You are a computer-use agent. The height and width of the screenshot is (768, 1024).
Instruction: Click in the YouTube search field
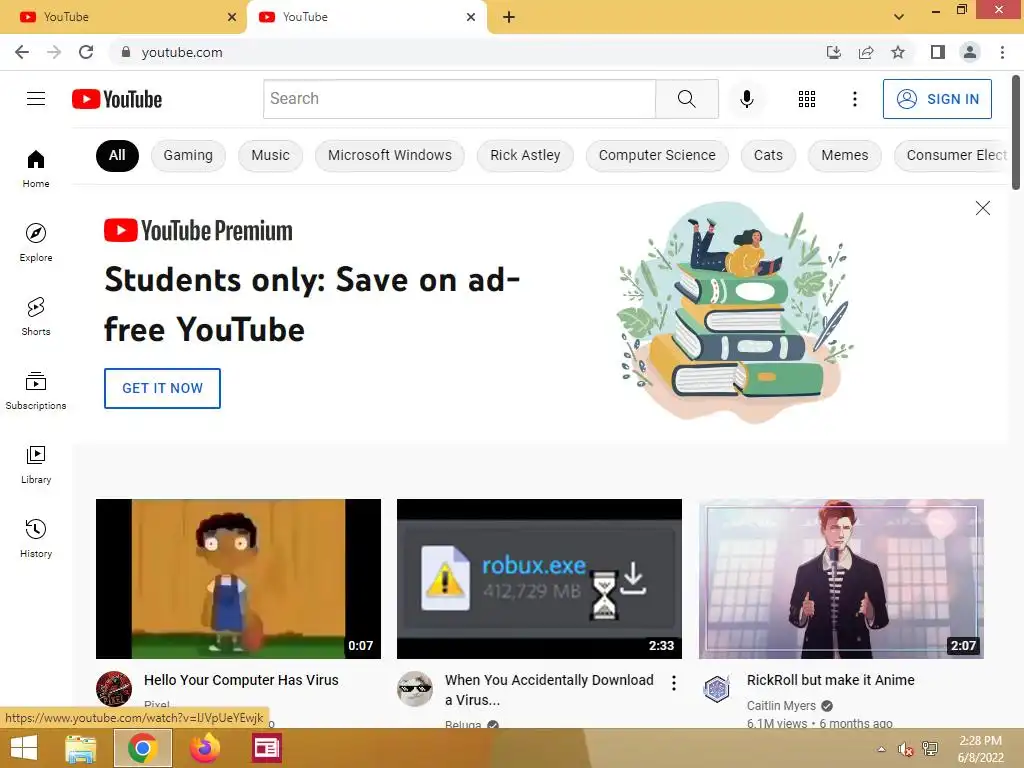[x=459, y=99]
